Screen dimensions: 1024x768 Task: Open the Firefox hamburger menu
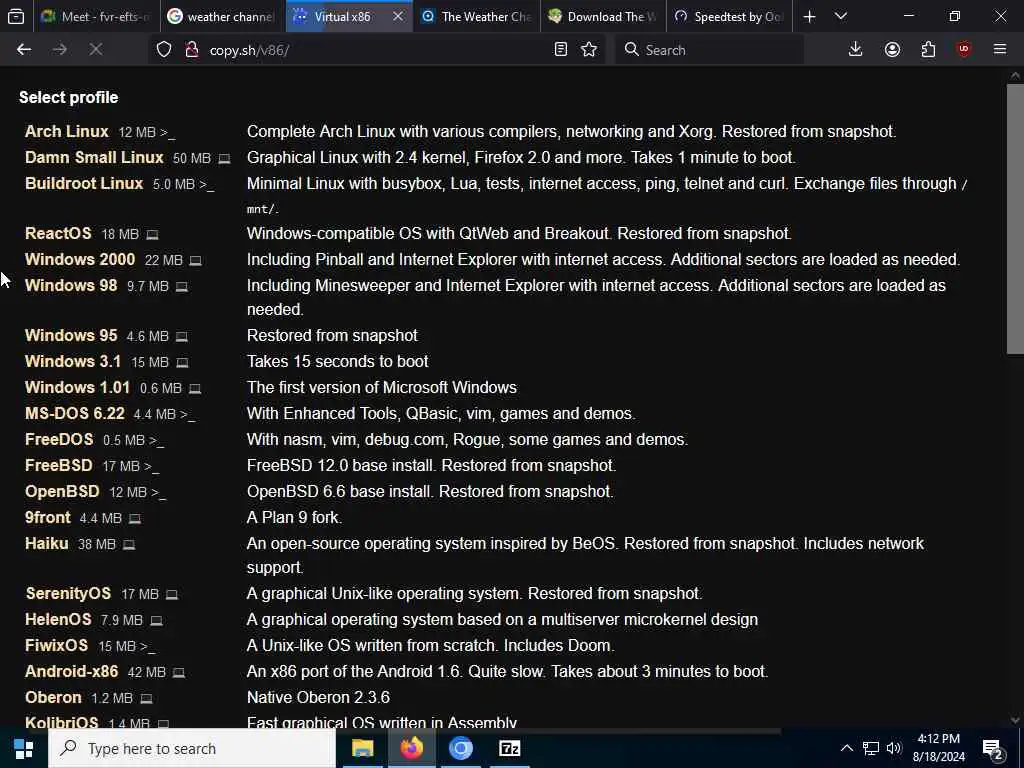tap(1000, 50)
